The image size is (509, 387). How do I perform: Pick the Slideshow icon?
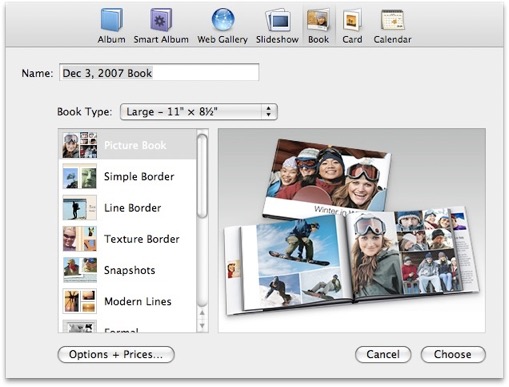tap(277, 21)
